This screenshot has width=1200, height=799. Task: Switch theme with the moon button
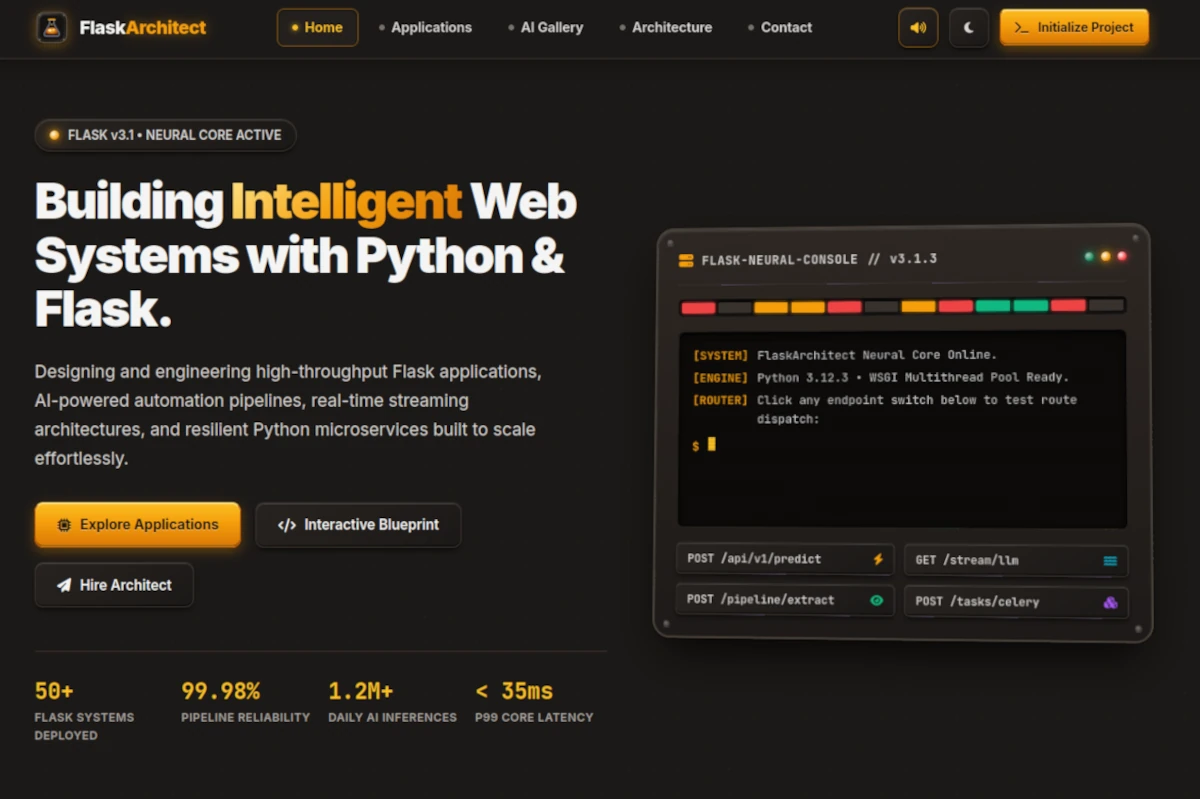tap(968, 28)
